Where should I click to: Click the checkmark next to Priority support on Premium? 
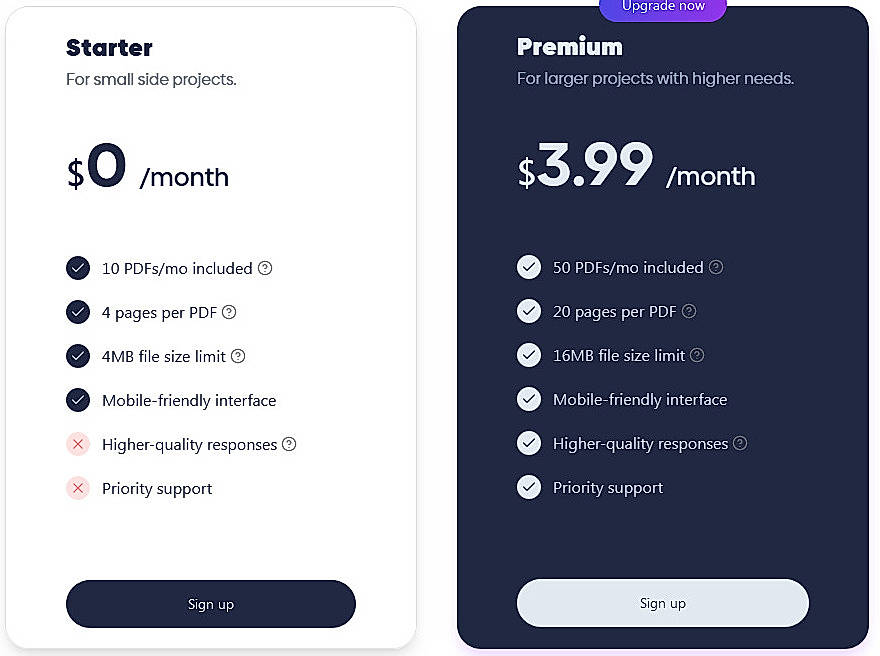[x=529, y=487]
